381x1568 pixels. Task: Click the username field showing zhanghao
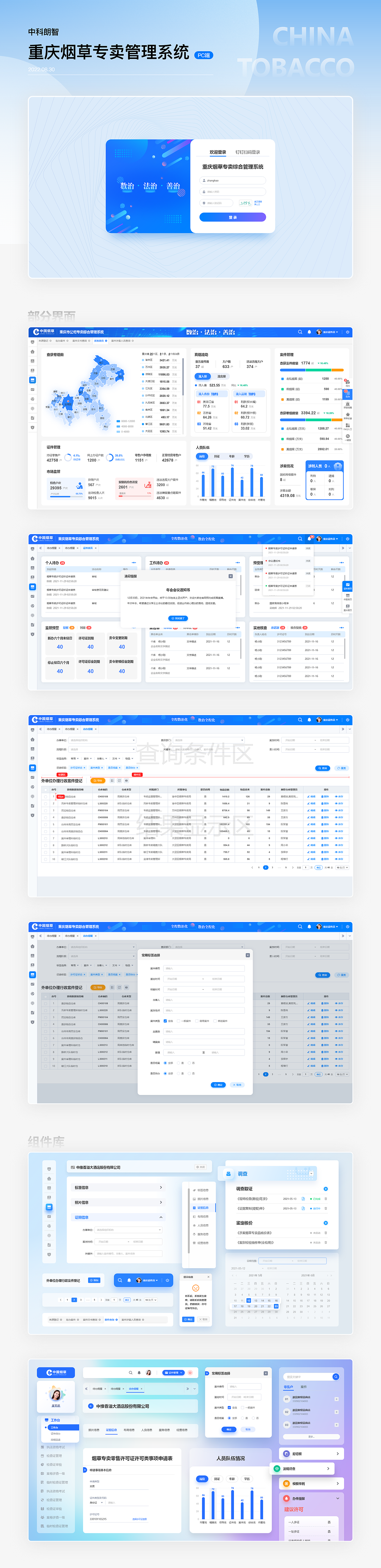pos(232,180)
